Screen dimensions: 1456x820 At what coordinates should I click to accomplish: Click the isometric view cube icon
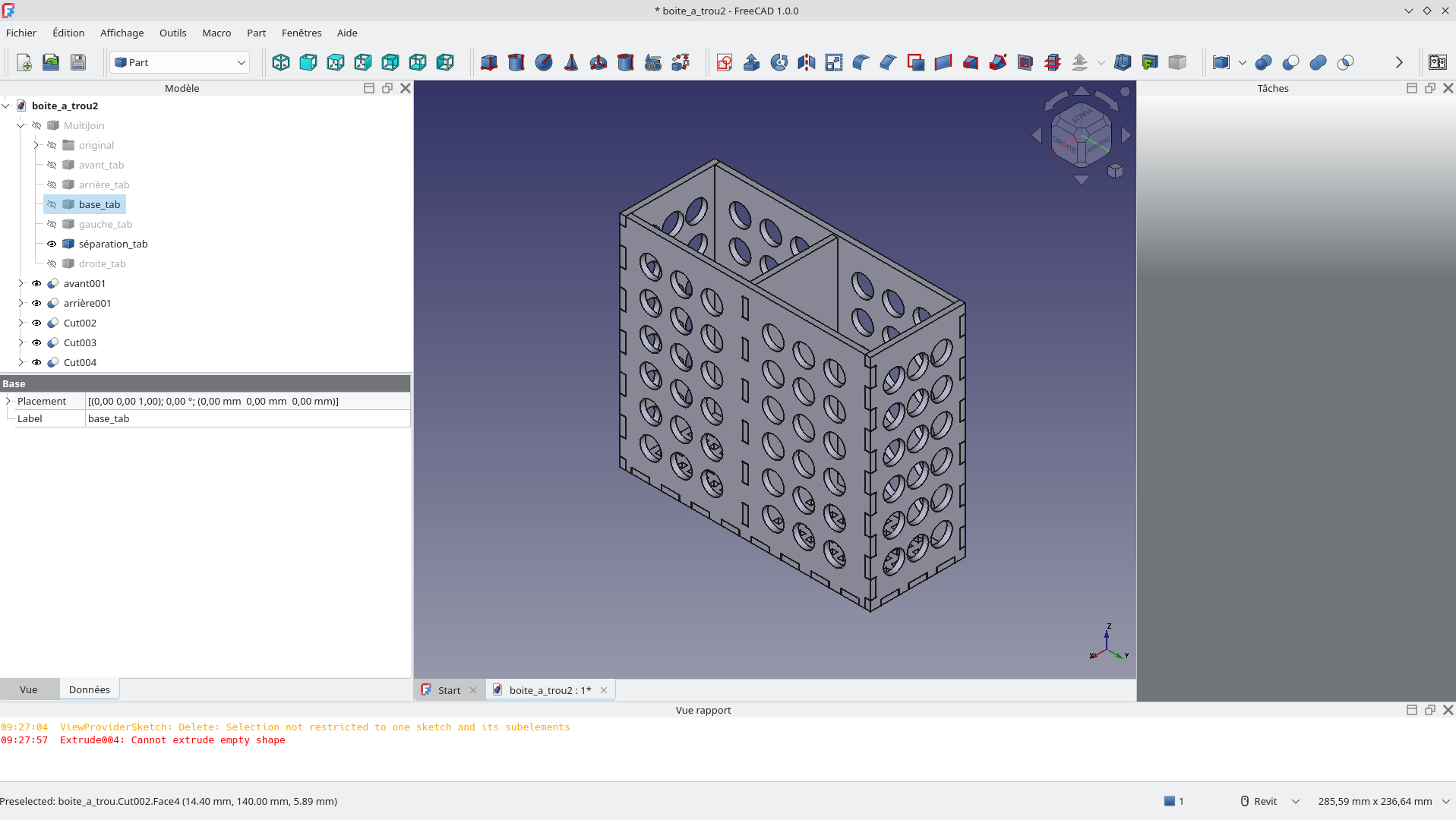[x=281, y=62]
